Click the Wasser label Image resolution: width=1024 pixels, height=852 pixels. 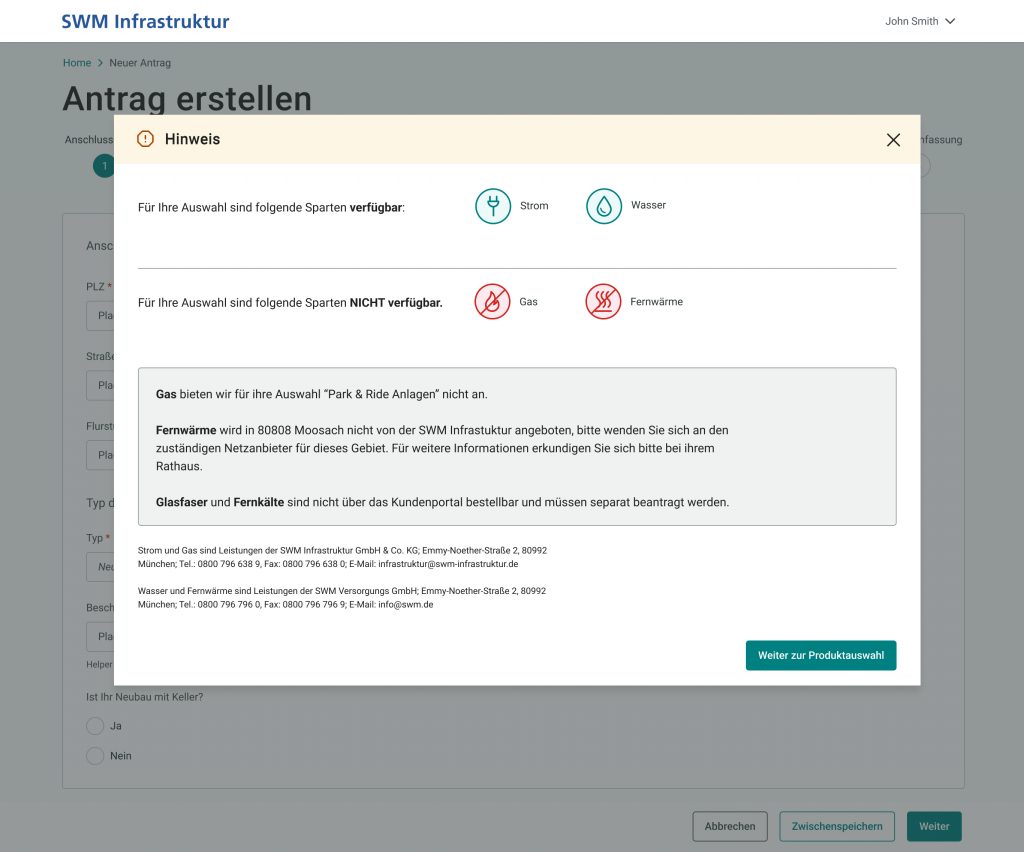[648, 205]
